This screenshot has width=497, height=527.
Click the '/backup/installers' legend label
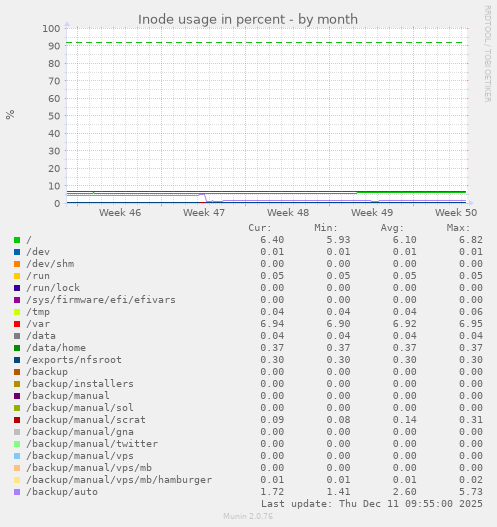tap(80, 384)
